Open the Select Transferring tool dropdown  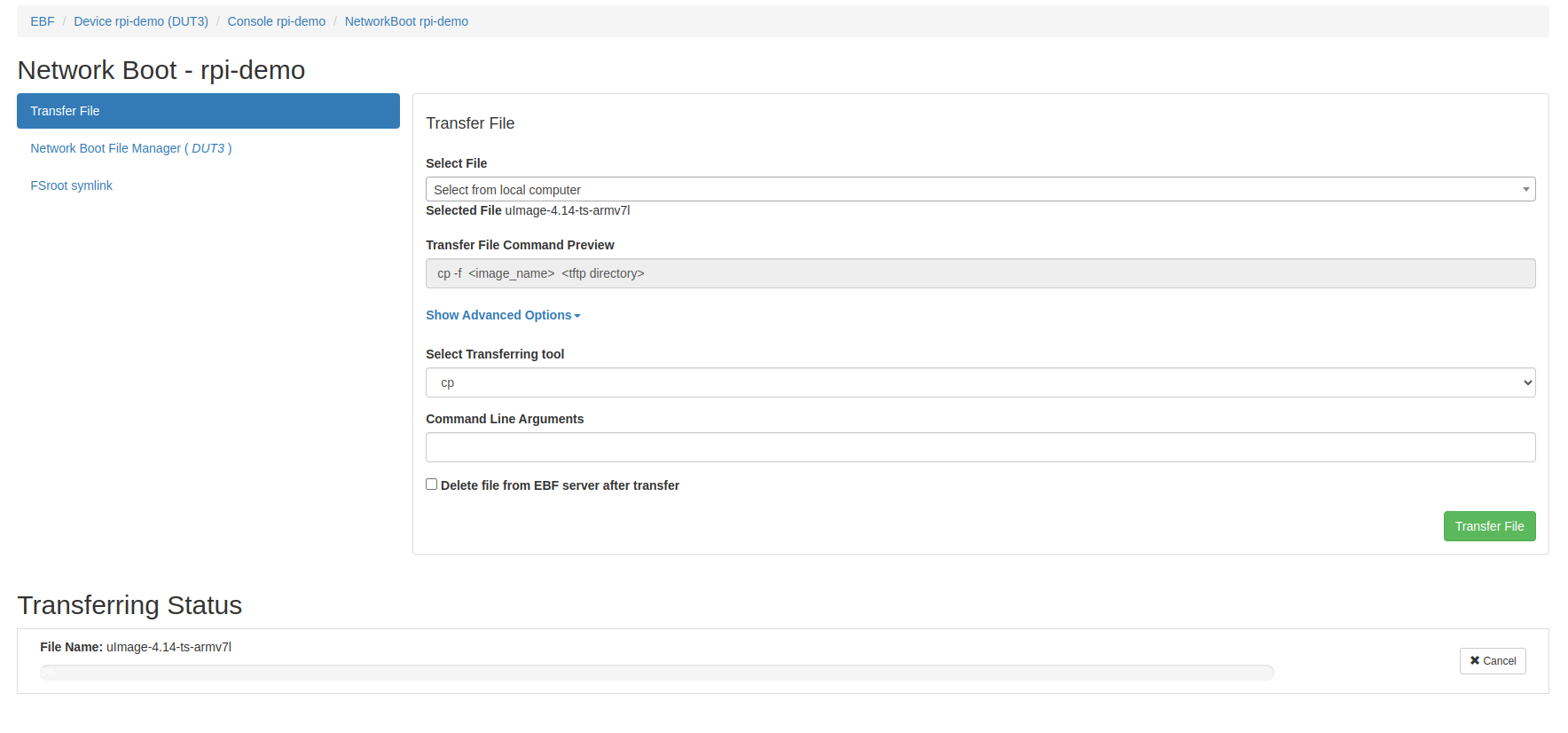(980, 382)
